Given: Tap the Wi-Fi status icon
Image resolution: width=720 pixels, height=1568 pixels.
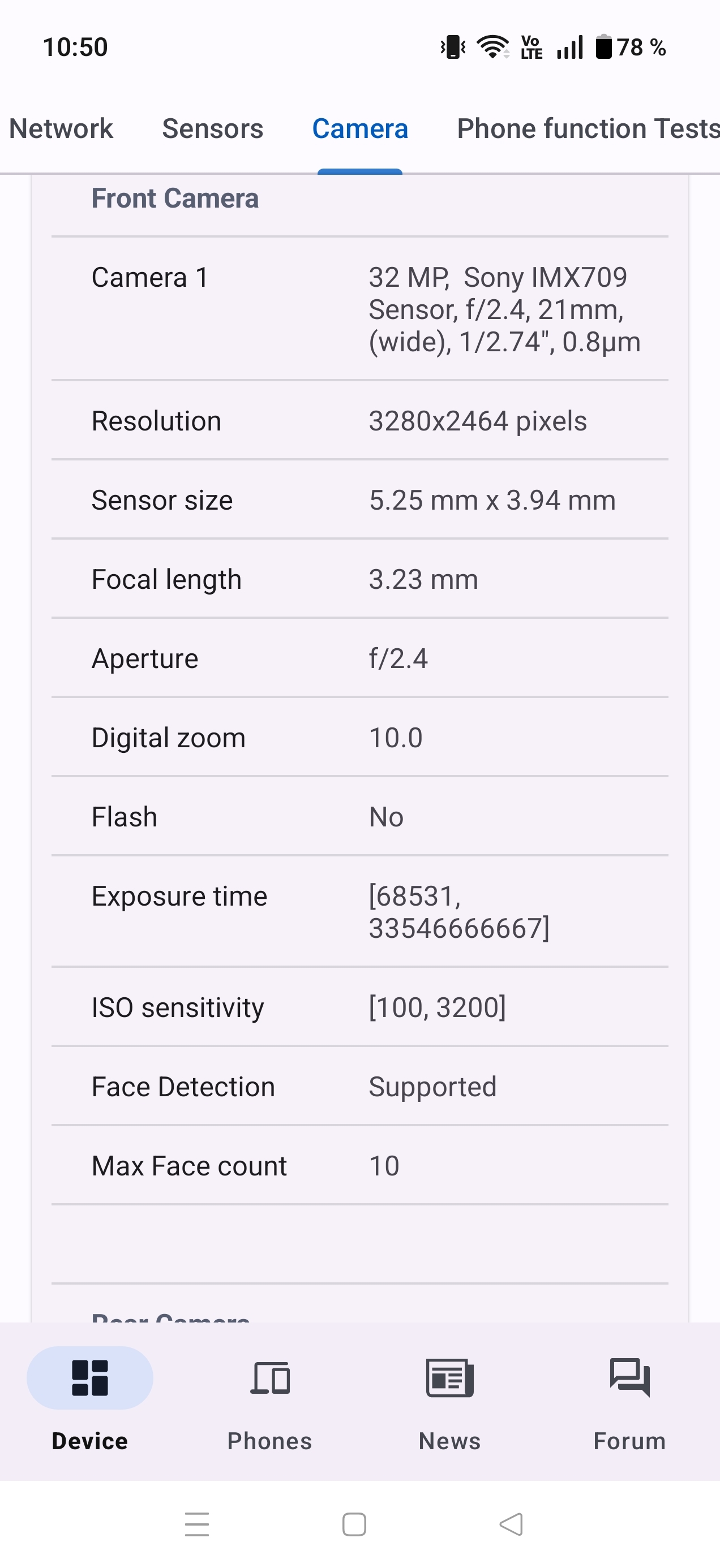Looking at the screenshot, I should pyautogui.click(x=492, y=47).
